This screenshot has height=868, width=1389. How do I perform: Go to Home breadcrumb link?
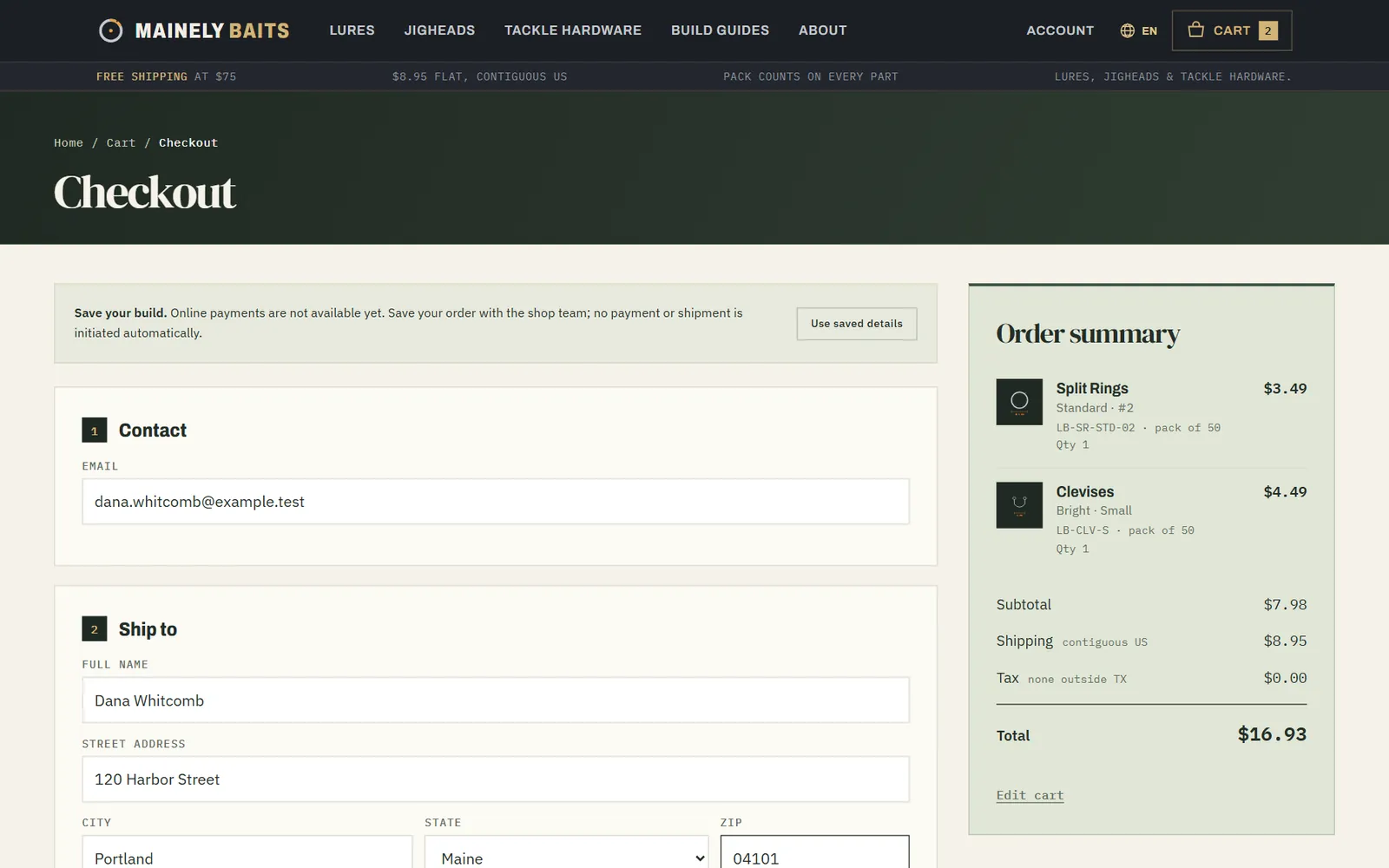pyautogui.click(x=69, y=142)
